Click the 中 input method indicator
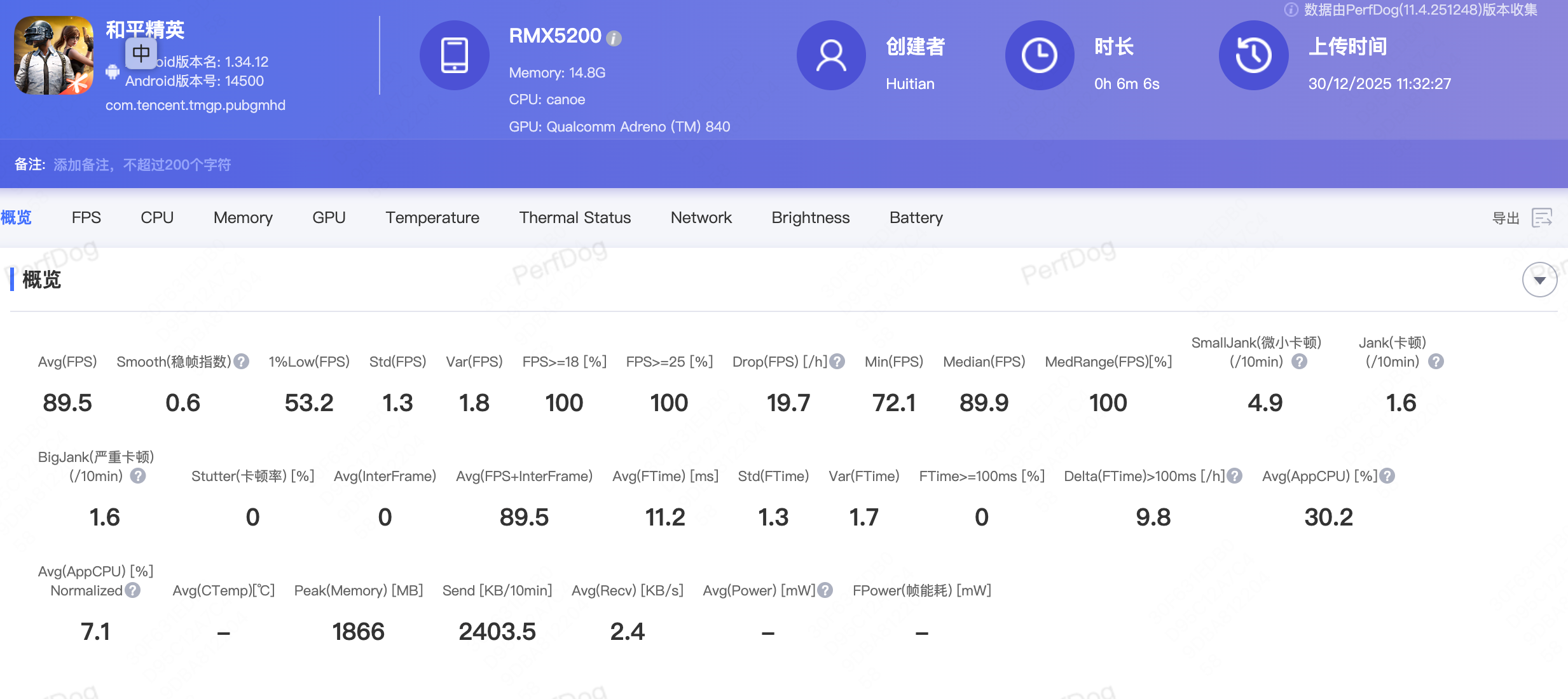 (141, 53)
